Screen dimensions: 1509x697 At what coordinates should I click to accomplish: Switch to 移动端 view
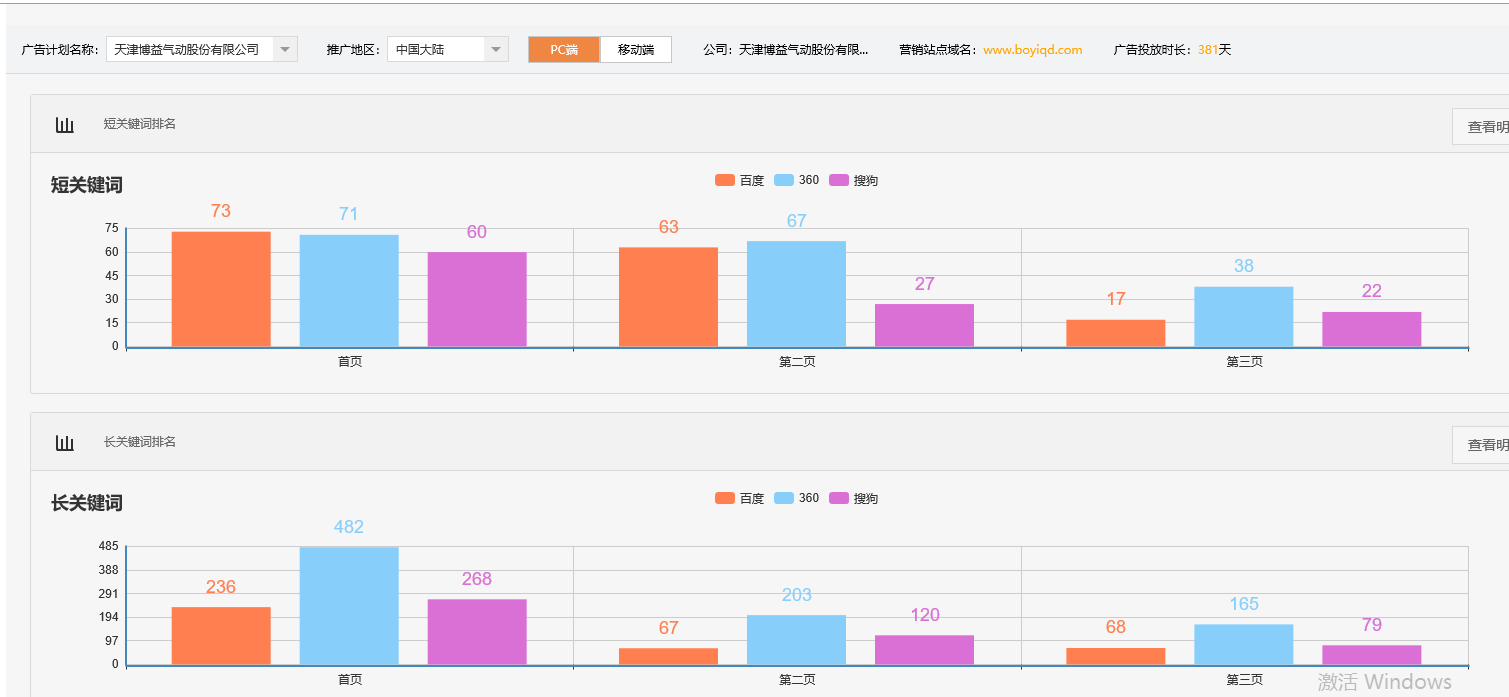click(x=634, y=49)
